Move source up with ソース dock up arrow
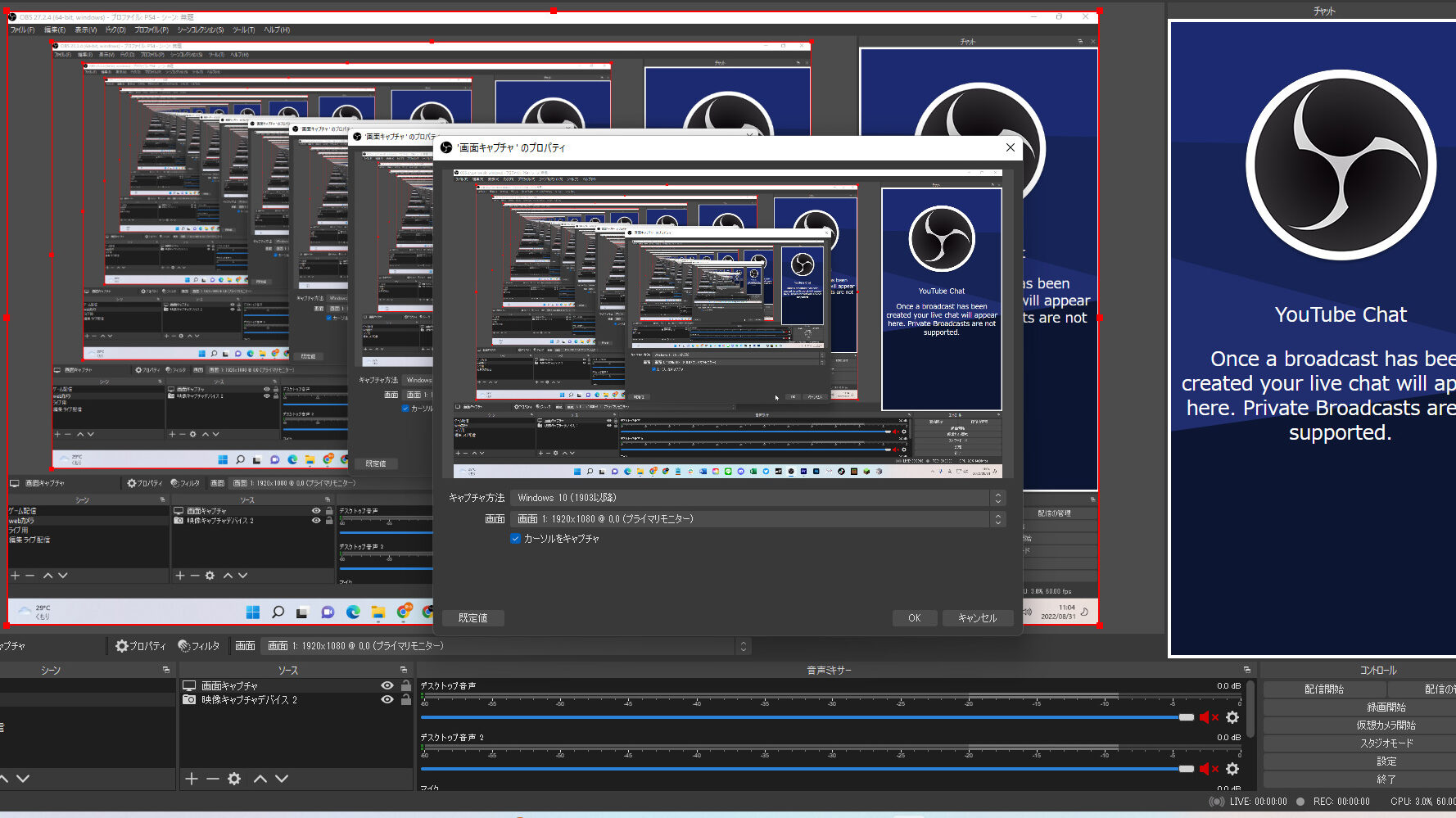 [260, 779]
